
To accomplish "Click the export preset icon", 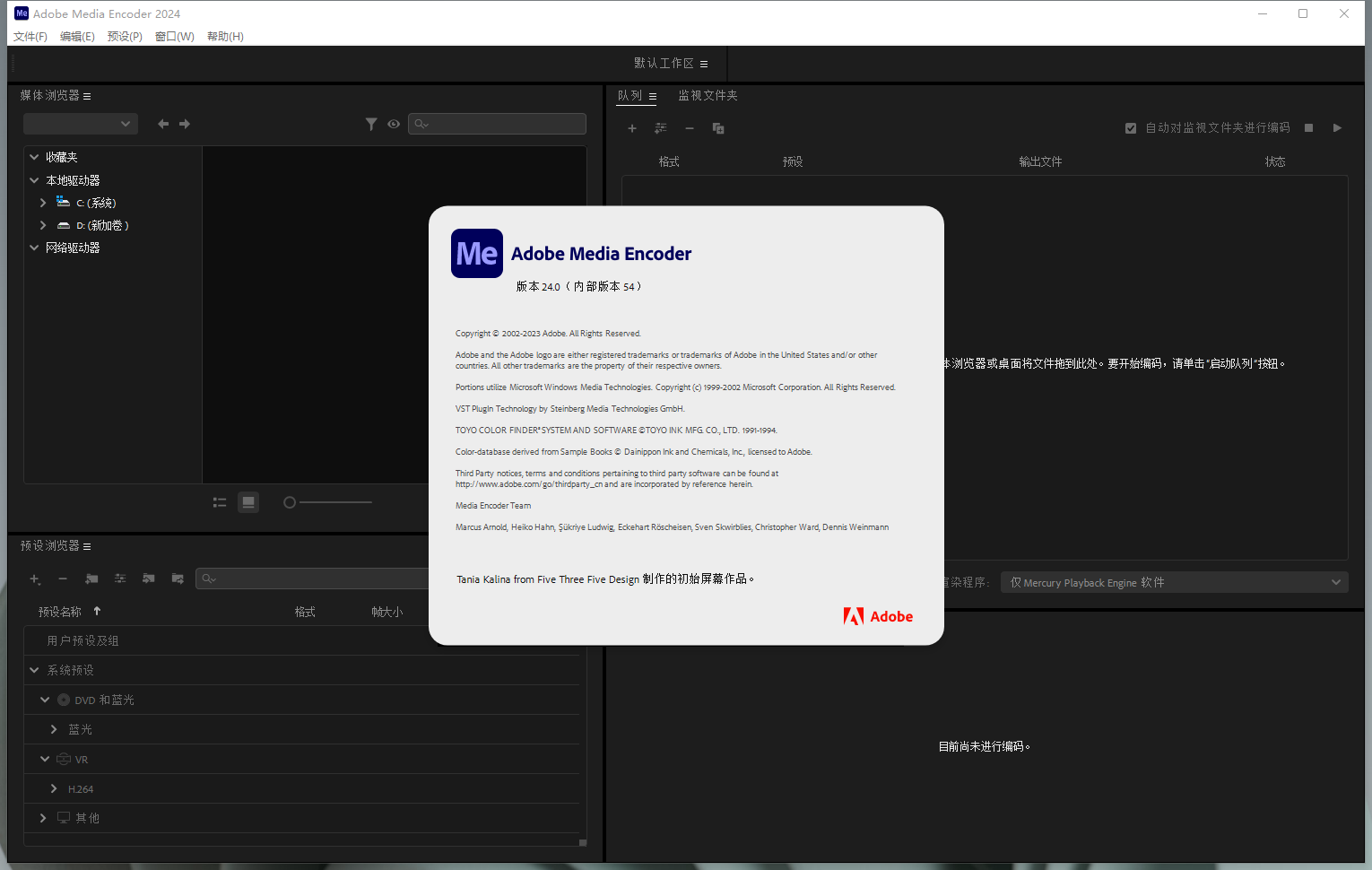I will 177,579.
